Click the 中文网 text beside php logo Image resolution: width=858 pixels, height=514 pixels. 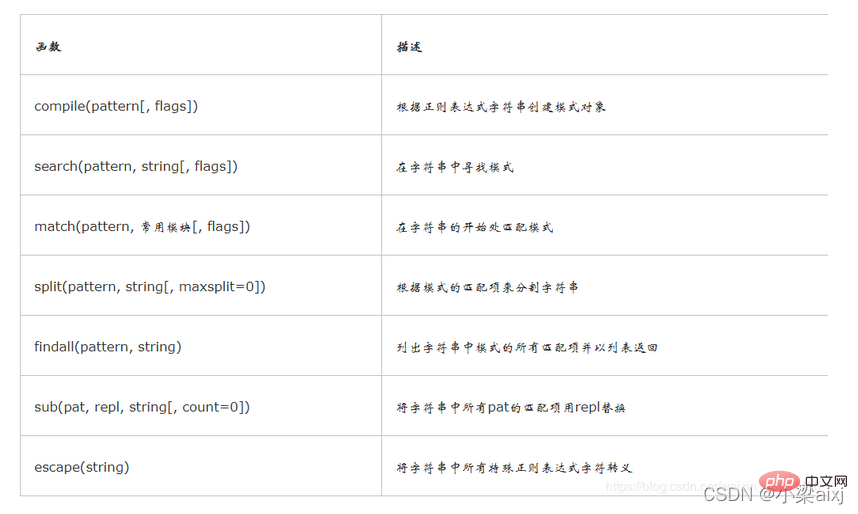coord(826,481)
